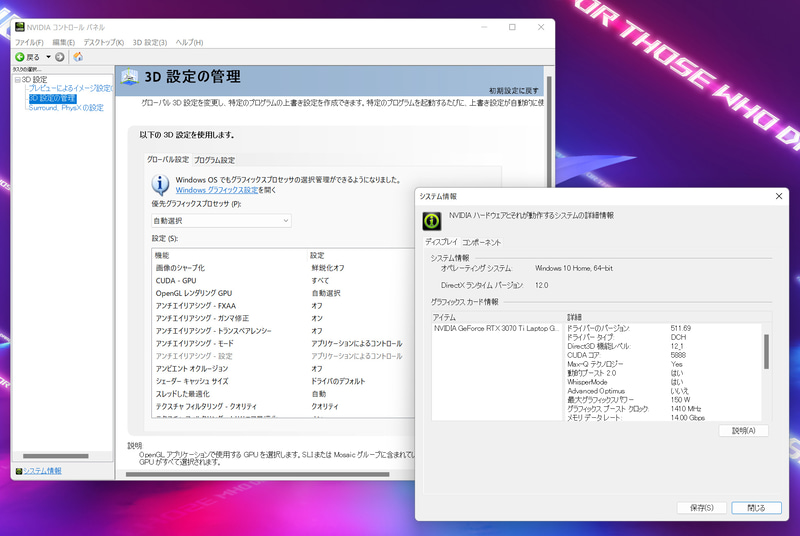The width and height of the screenshot is (800, 536).
Task: Collapse the 3D 設定 tree node
Action: point(18,80)
